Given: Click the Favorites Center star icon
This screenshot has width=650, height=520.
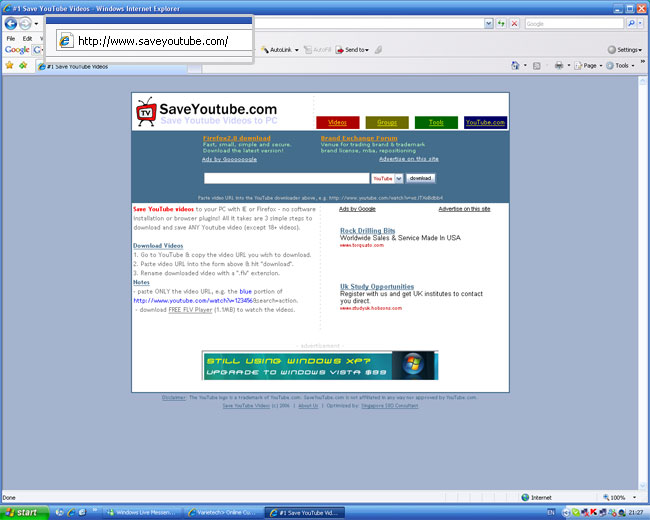Looking at the screenshot, I should [9, 65].
